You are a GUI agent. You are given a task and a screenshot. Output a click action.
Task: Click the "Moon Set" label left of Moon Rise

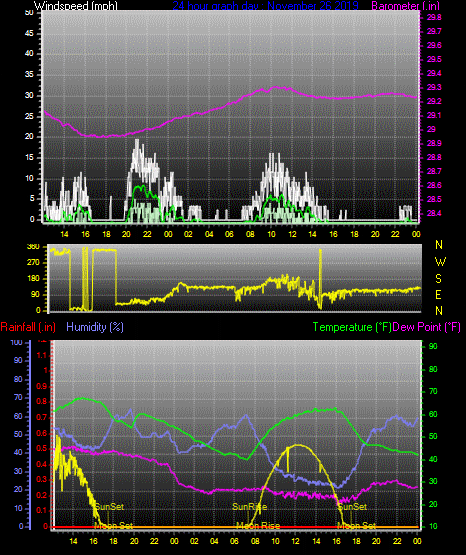[x=114, y=526]
